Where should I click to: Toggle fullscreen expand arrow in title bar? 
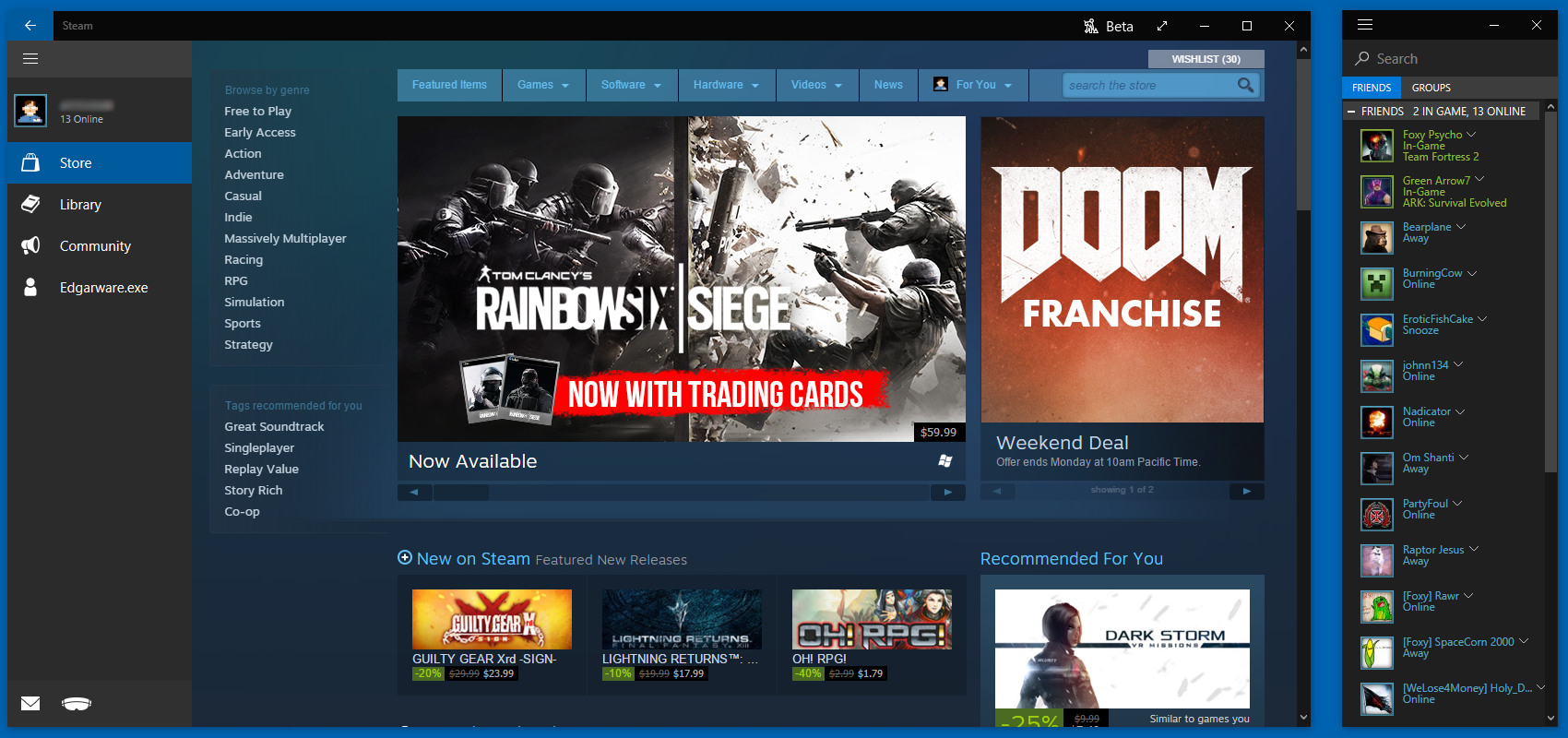1162,26
